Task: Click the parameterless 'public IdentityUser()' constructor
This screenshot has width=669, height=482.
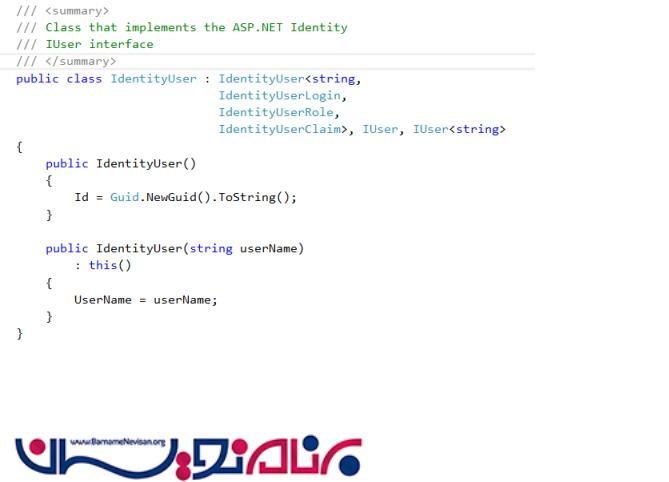Action: (121, 164)
